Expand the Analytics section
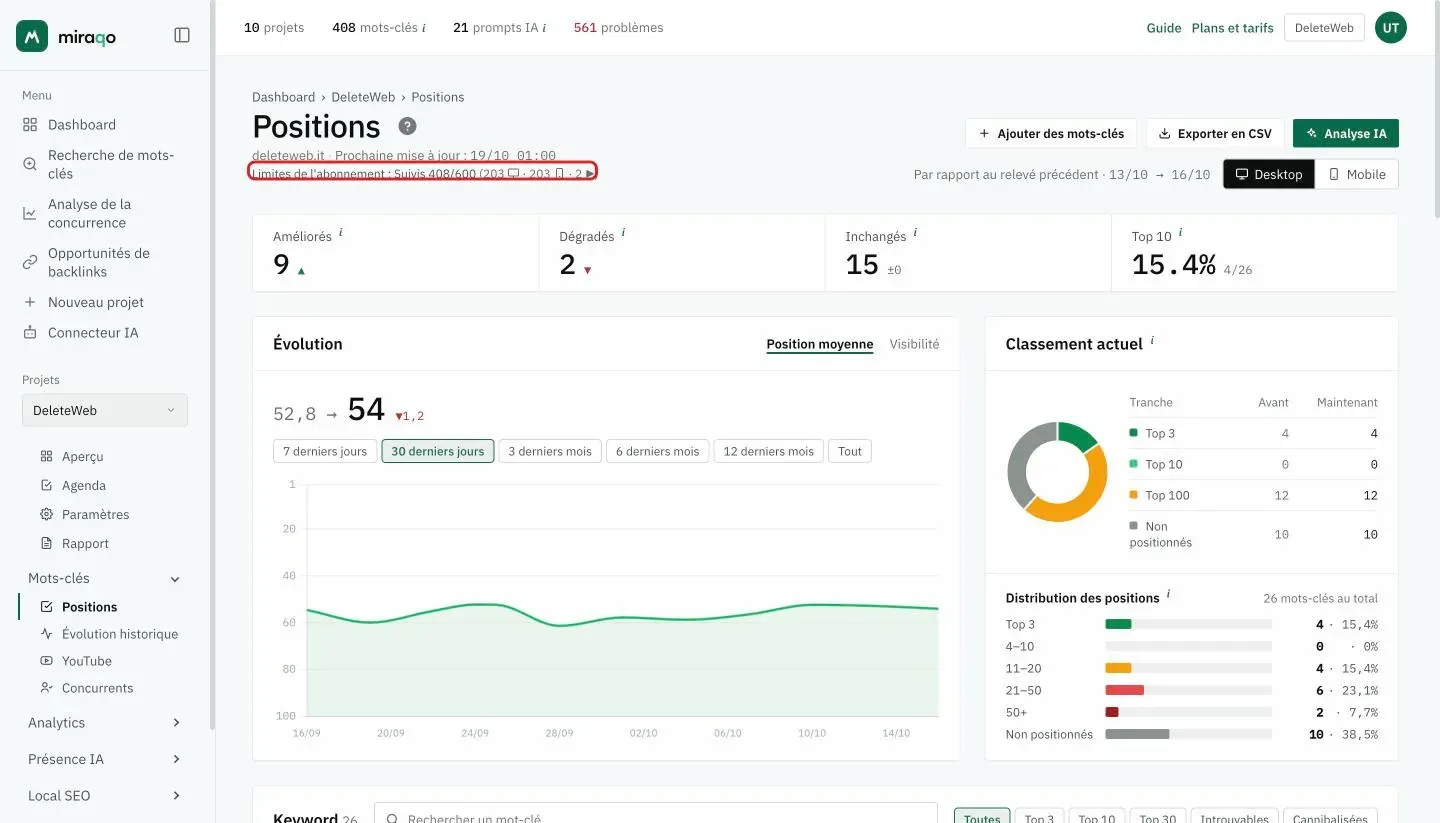Image resolution: width=1440 pixels, height=823 pixels. point(104,723)
